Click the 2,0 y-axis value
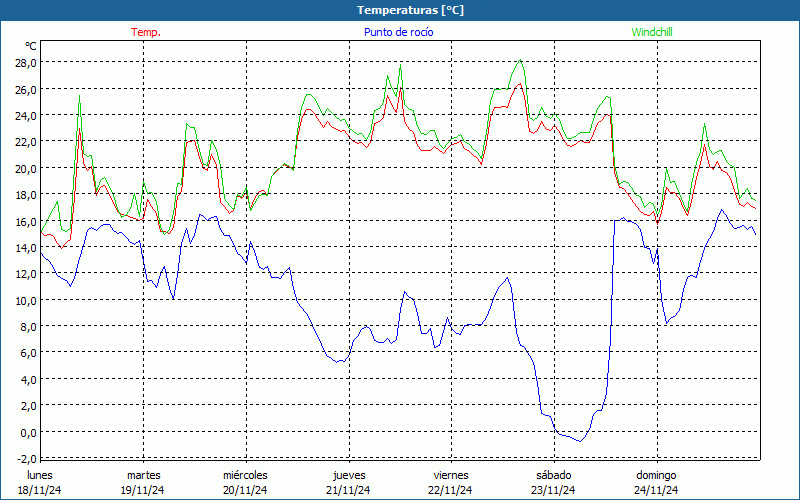This screenshot has height=500, width=800. point(29,406)
